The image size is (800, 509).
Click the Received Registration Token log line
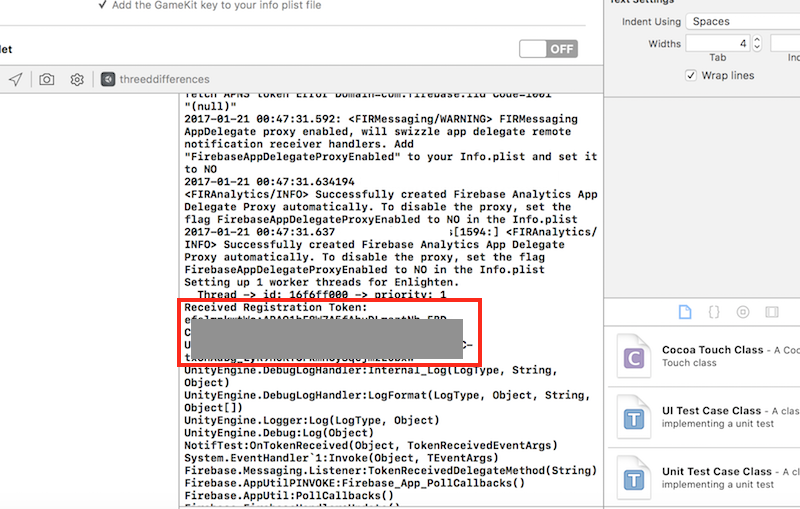click(276, 308)
